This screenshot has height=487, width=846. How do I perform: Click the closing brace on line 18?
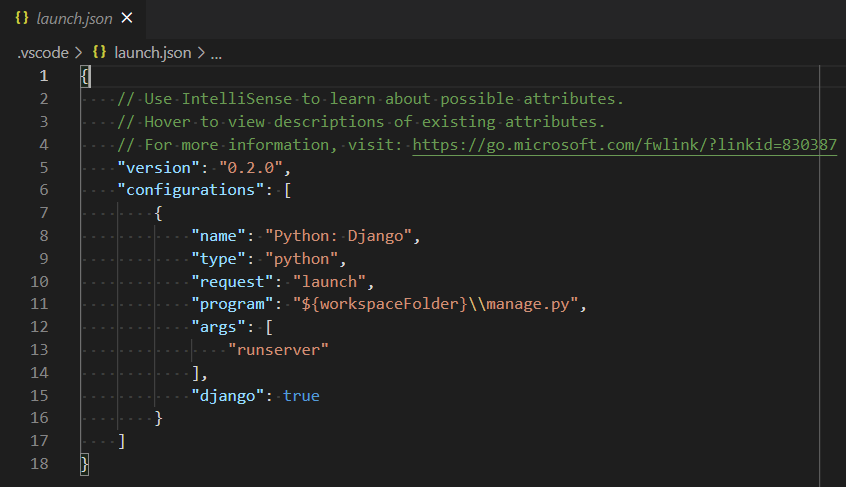pos(85,464)
